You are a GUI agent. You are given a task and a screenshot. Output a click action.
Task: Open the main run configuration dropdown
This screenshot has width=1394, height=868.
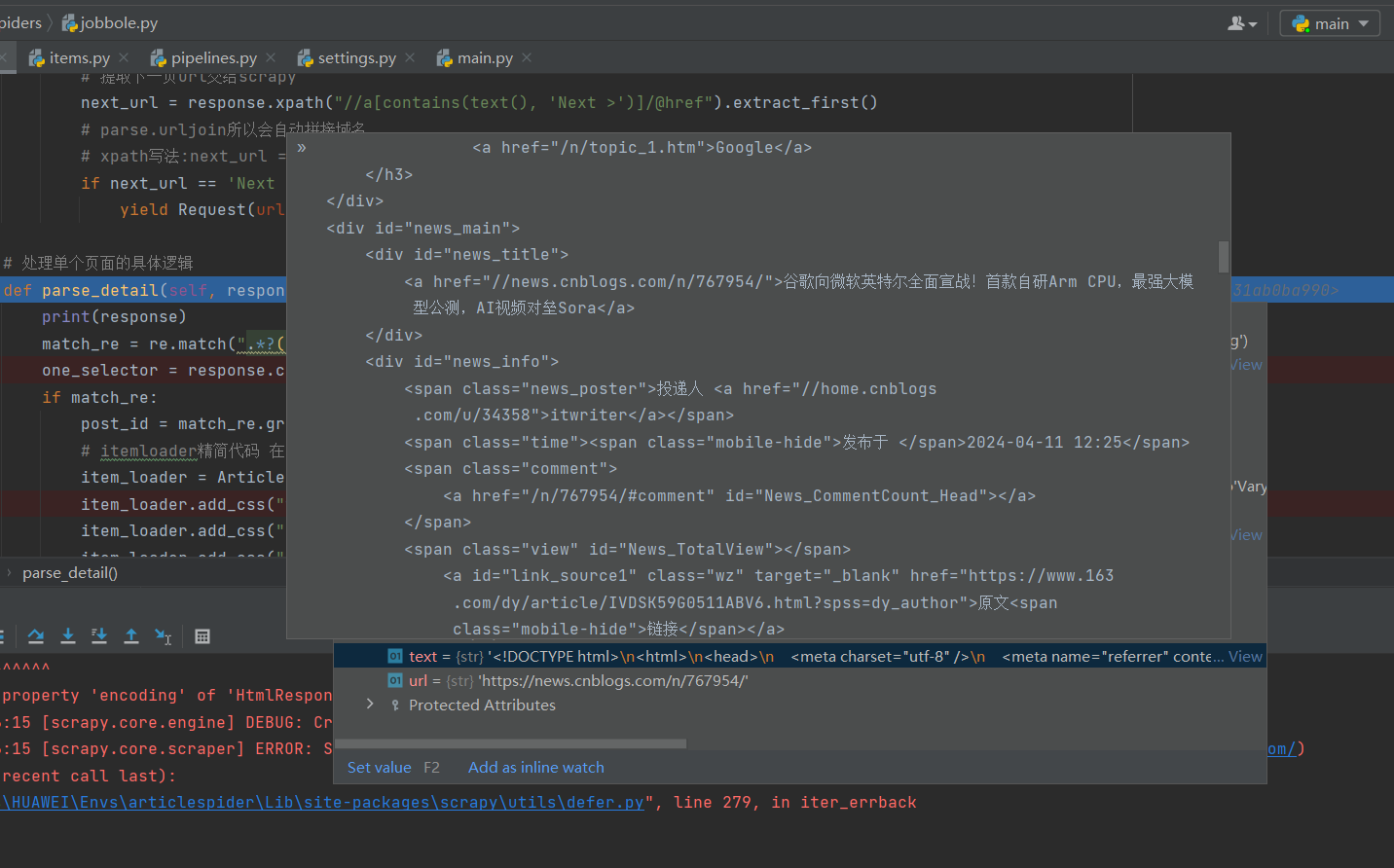pos(1330,23)
